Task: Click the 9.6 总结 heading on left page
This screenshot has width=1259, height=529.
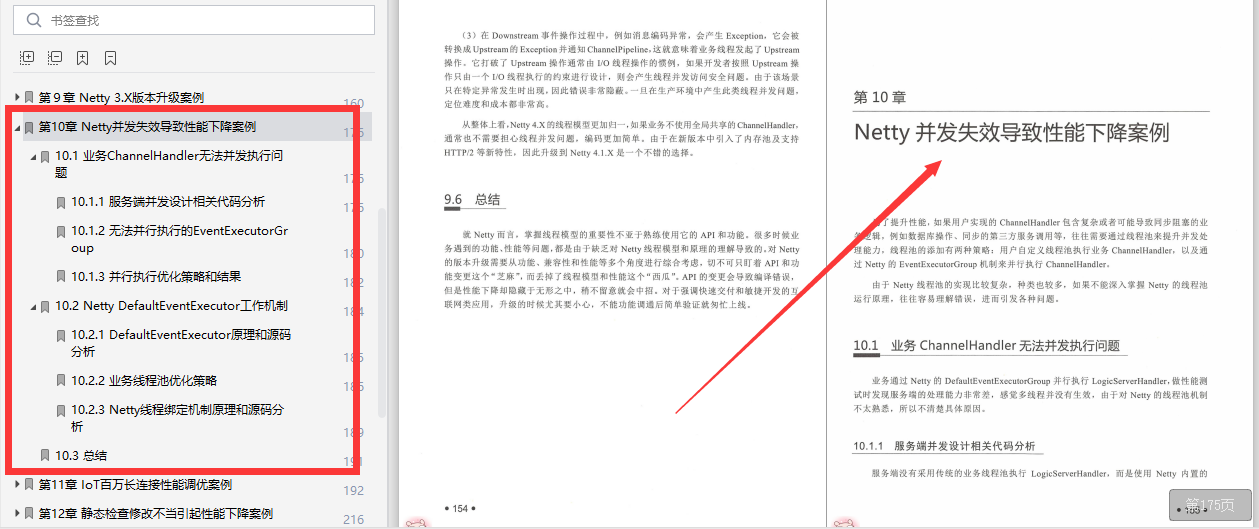Action: (472, 200)
